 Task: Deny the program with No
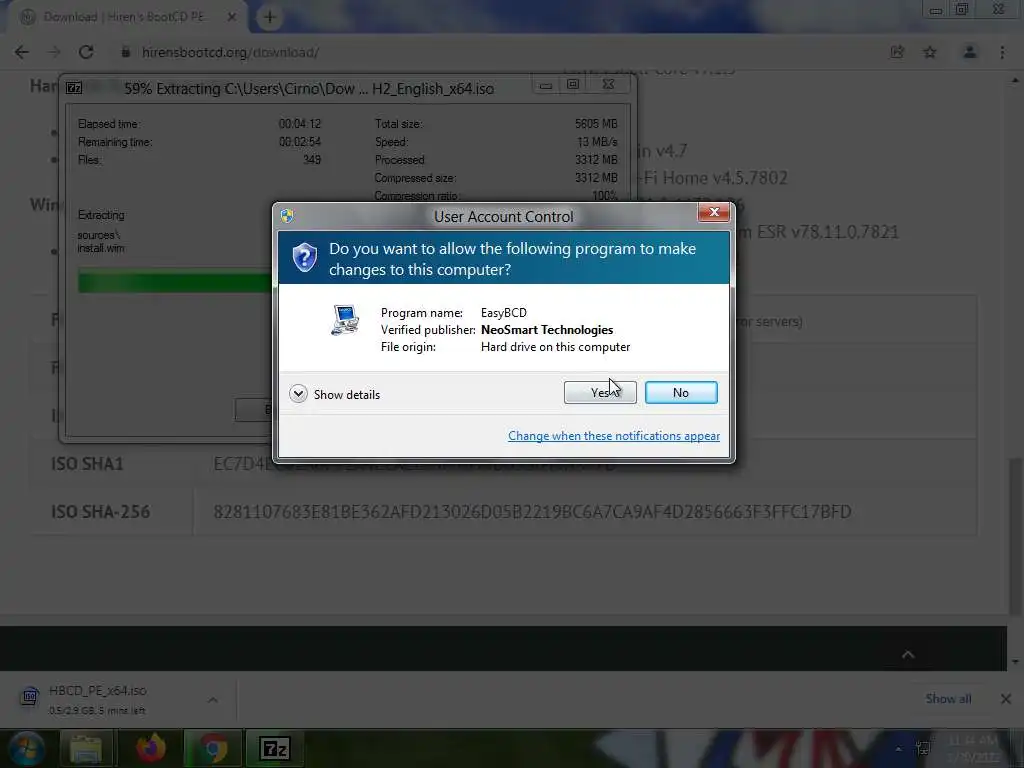[x=680, y=392]
